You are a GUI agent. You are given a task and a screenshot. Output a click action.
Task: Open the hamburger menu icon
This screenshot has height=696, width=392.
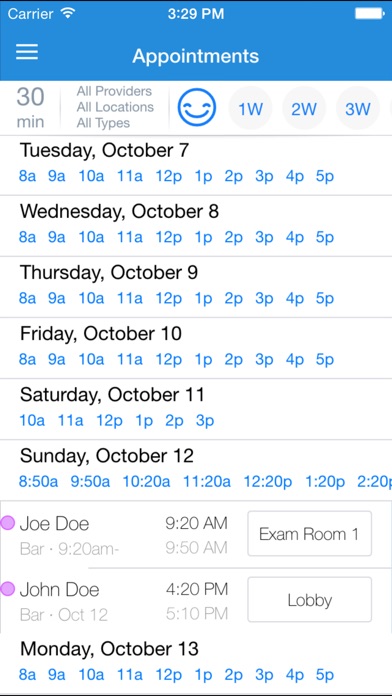click(x=27, y=52)
